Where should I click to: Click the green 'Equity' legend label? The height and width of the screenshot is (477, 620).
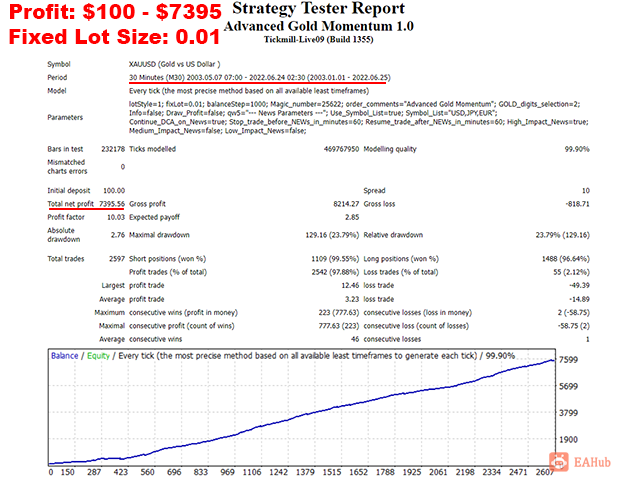tap(98, 356)
